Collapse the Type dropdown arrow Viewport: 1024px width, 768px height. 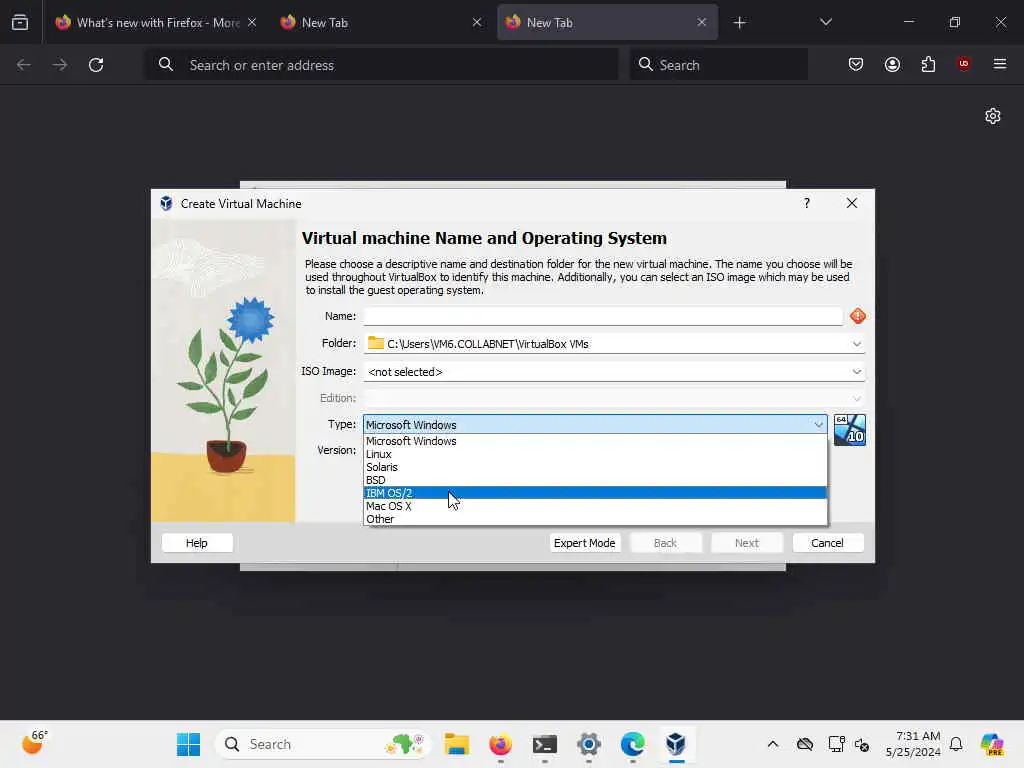point(818,424)
